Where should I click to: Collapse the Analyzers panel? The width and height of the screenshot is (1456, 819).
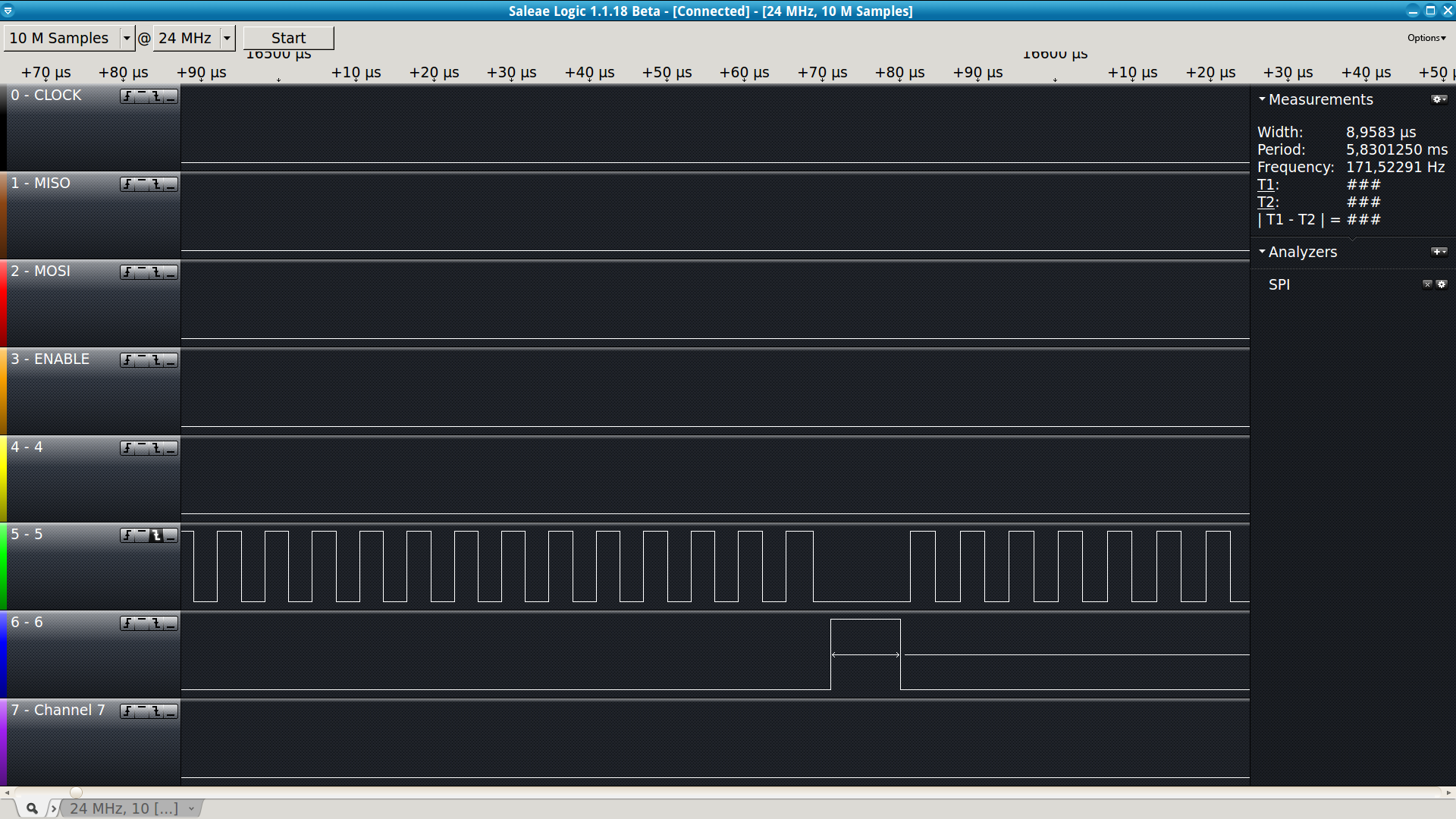pos(1262,252)
